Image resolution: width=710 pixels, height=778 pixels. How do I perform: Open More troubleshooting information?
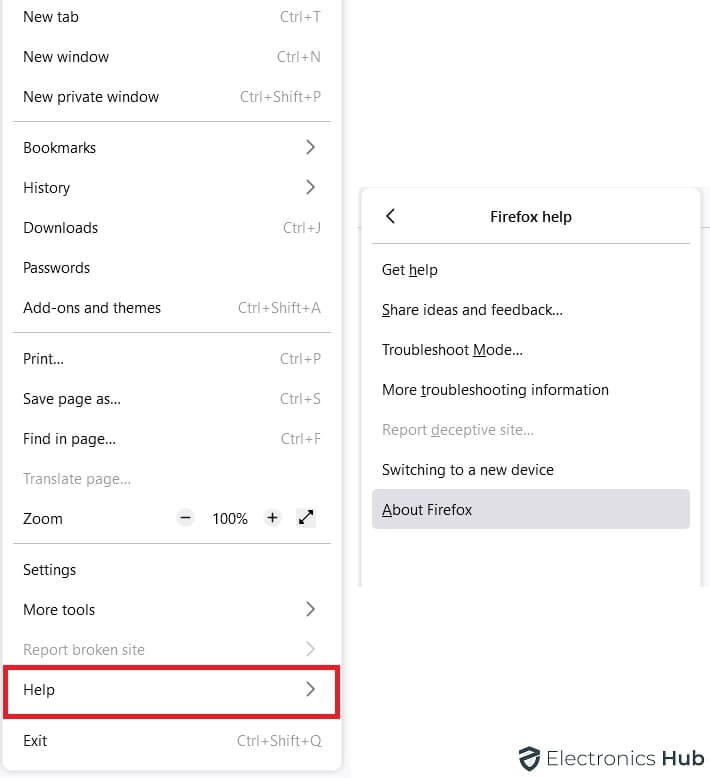(x=495, y=390)
